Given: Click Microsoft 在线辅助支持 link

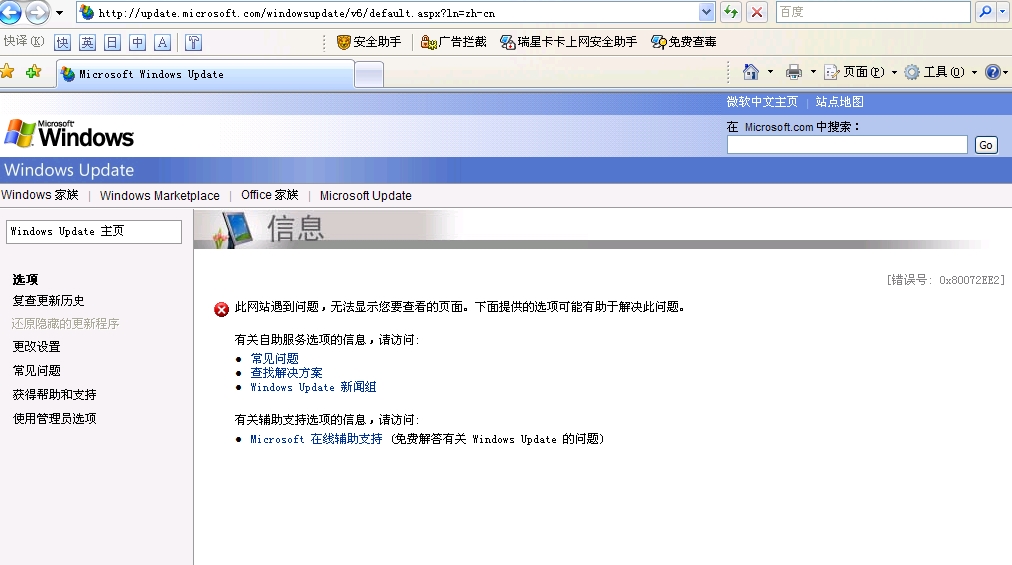Looking at the screenshot, I should [316, 439].
